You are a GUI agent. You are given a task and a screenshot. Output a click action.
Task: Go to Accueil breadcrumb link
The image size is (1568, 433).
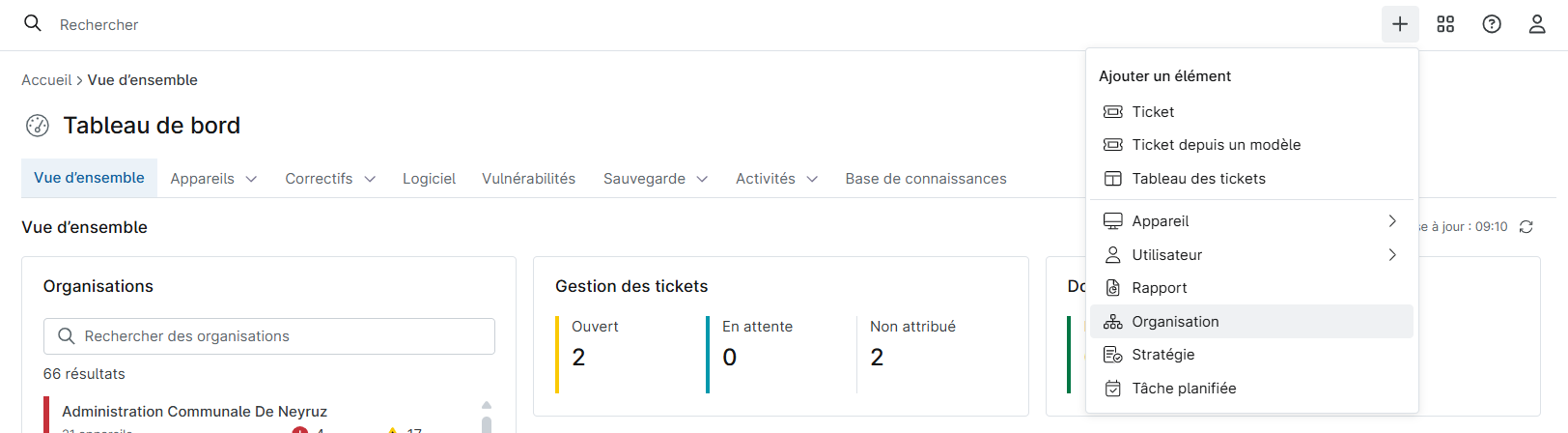coord(46,80)
